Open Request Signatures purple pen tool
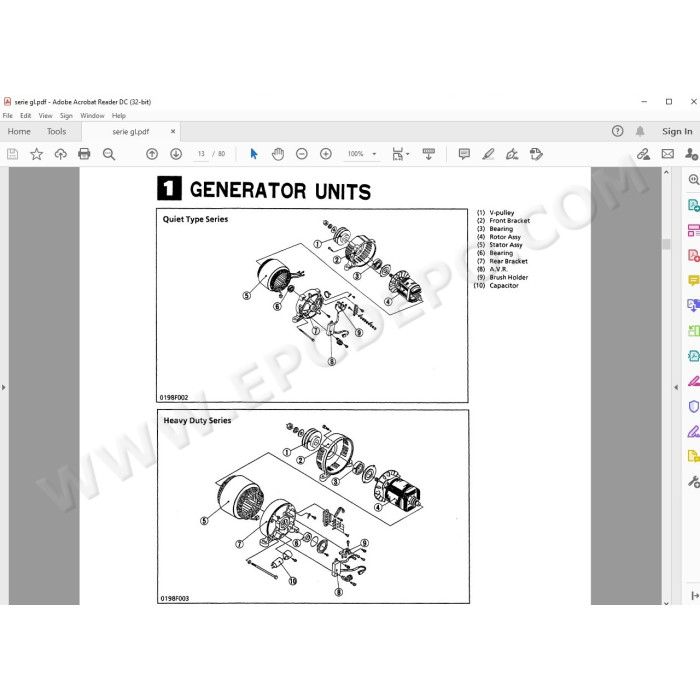Screen dimensions: 700x700 [693, 431]
